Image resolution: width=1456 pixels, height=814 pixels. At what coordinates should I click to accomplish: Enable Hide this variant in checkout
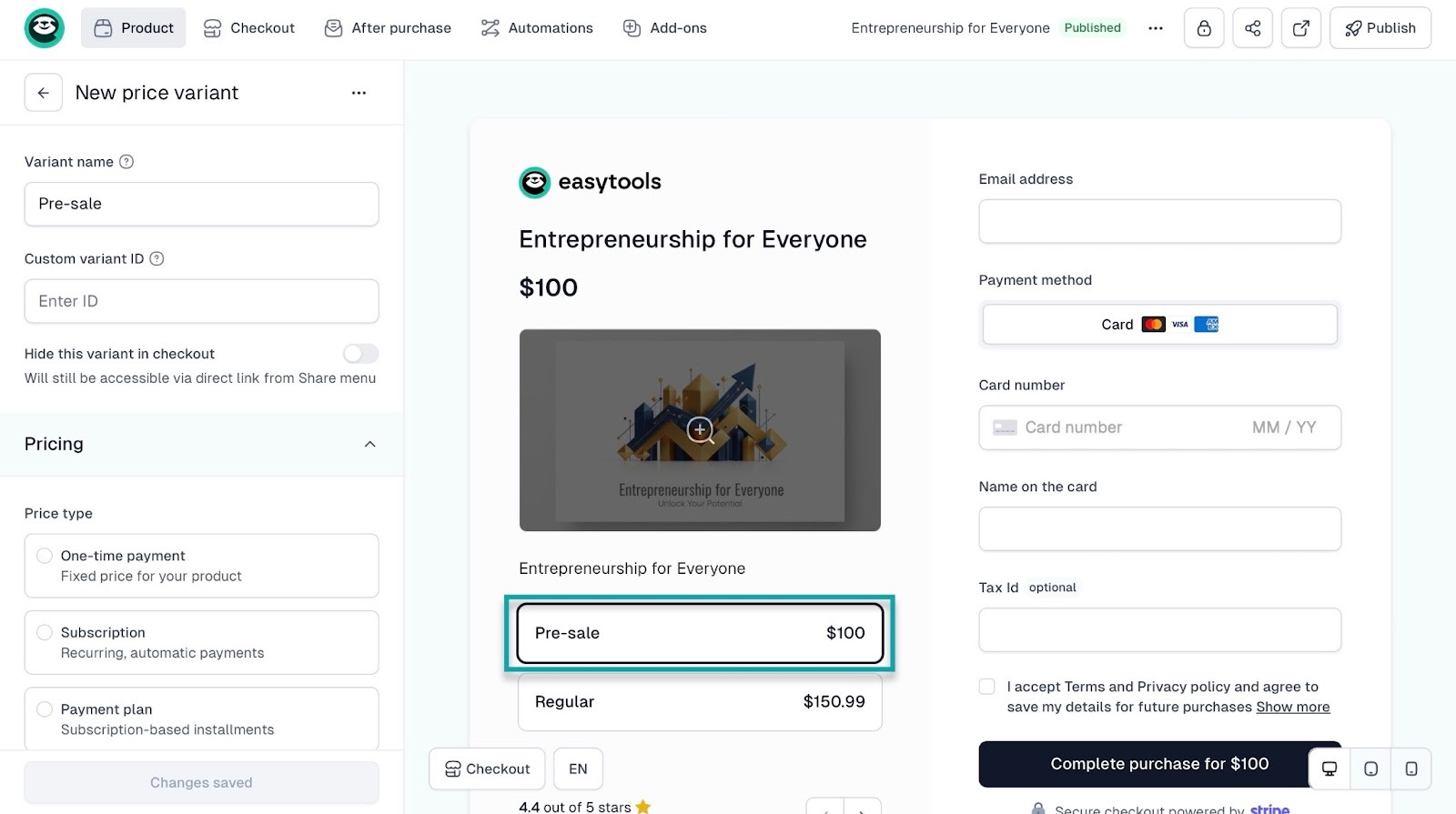pyautogui.click(x=359, y=354)
